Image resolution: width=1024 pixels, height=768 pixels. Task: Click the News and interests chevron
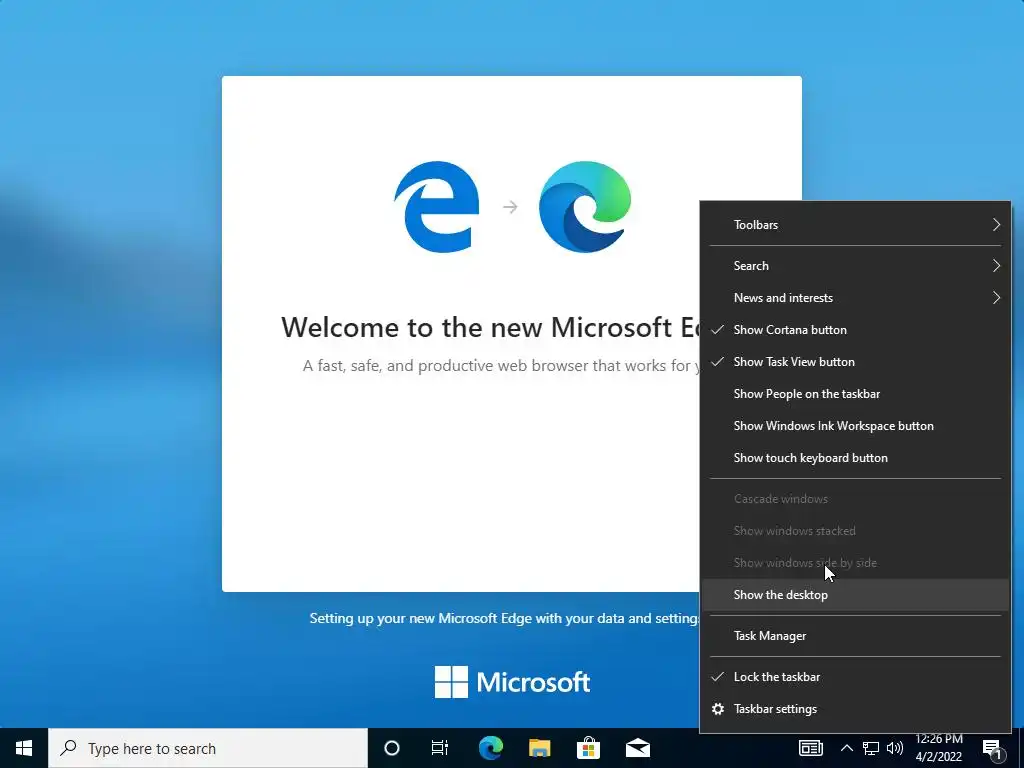tap(996, 298)
